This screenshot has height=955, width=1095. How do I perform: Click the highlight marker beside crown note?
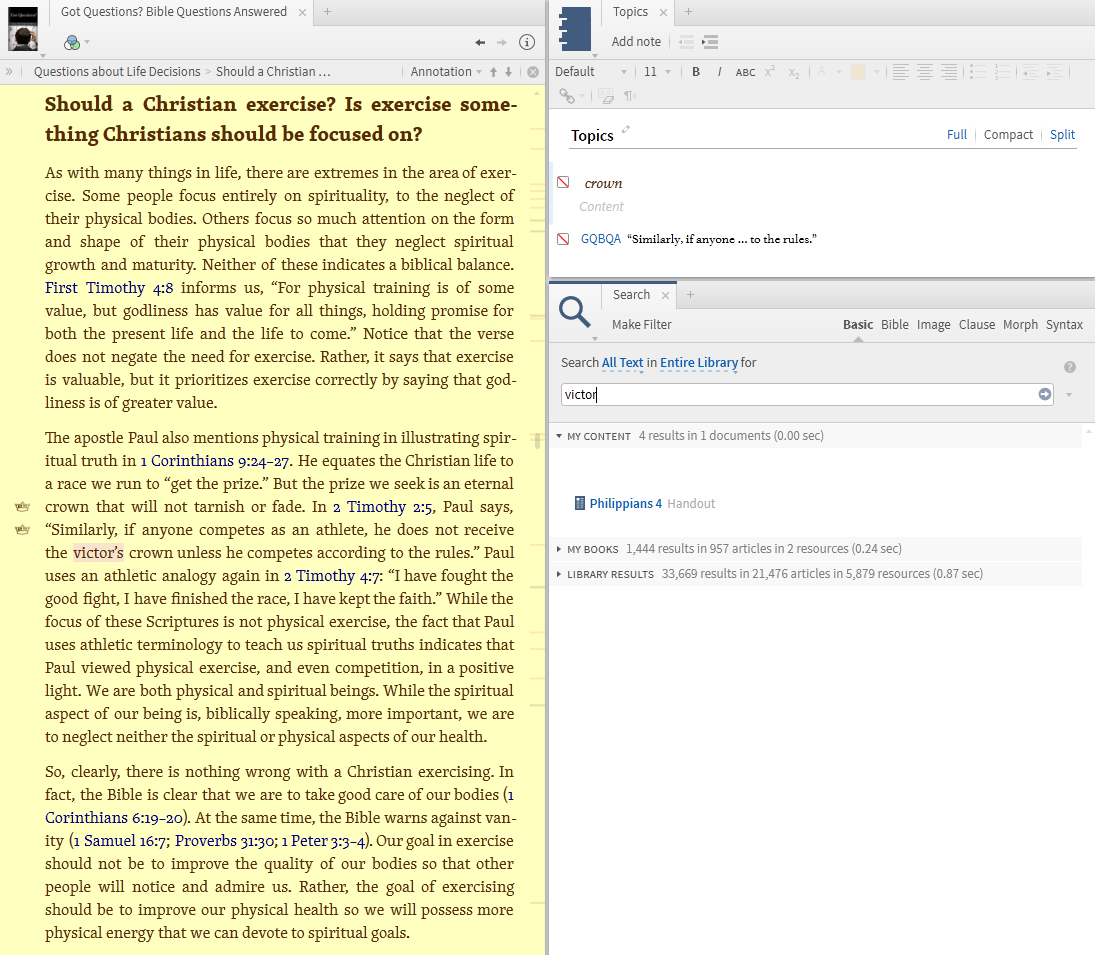point(563,182)
